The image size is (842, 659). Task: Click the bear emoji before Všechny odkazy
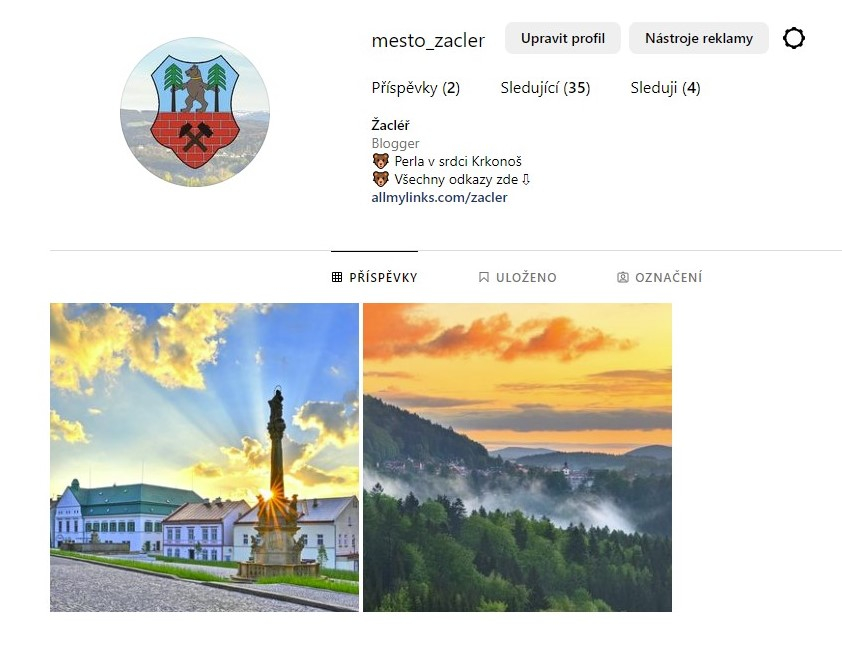tap(381, 179)
